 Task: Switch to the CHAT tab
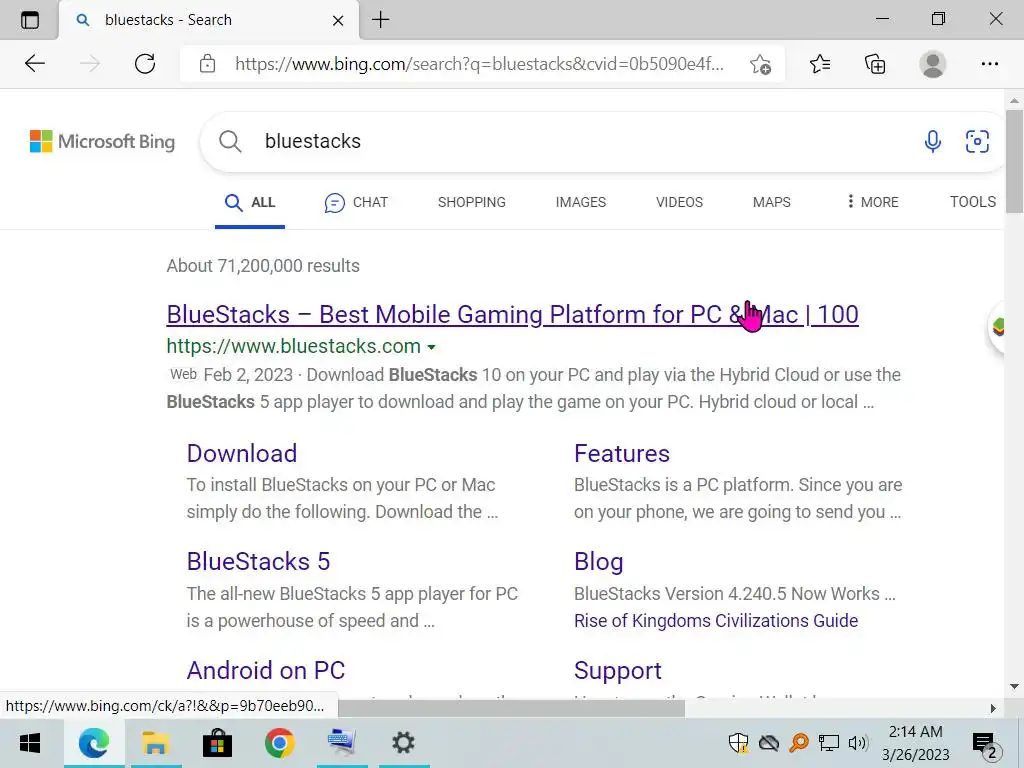pyautogui.click(x=356, y=202)
